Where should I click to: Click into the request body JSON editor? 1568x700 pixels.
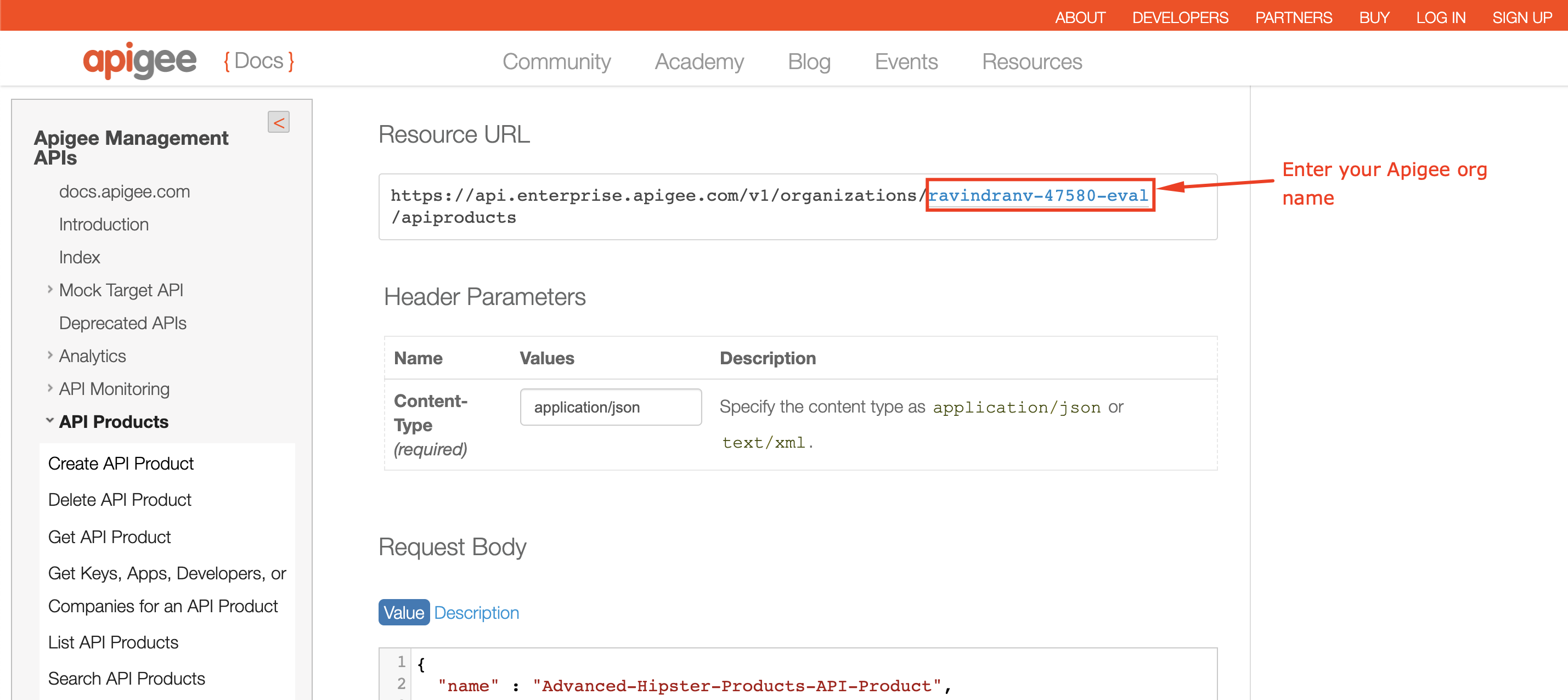point(797,674)
